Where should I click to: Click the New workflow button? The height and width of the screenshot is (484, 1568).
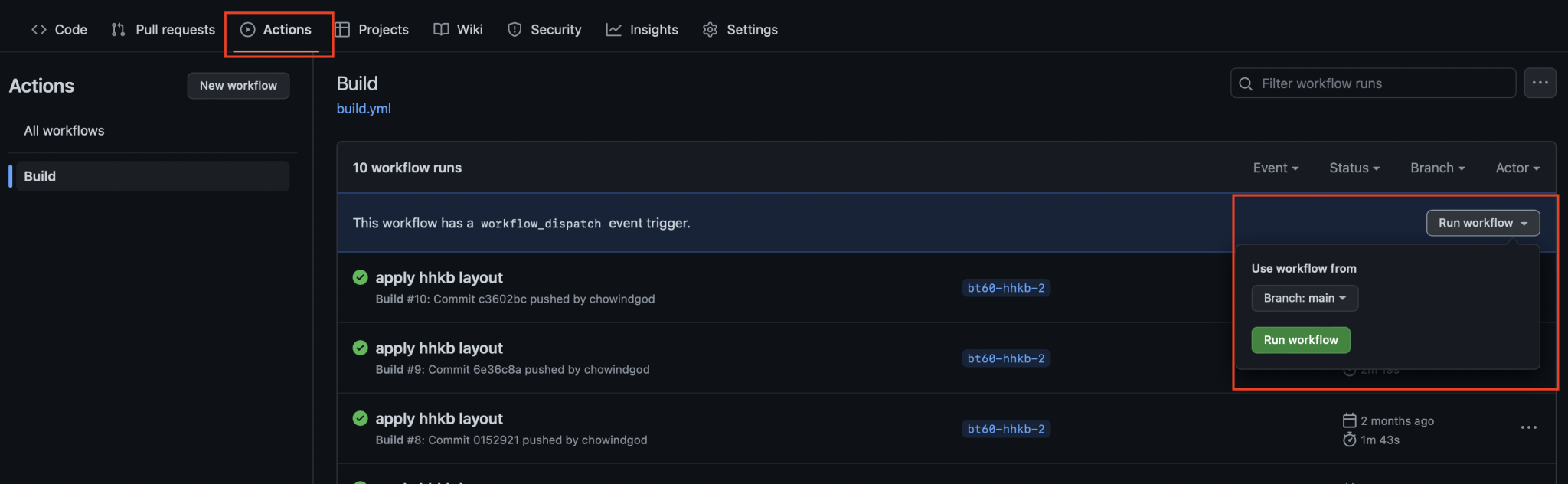click(x=238, y=86)
